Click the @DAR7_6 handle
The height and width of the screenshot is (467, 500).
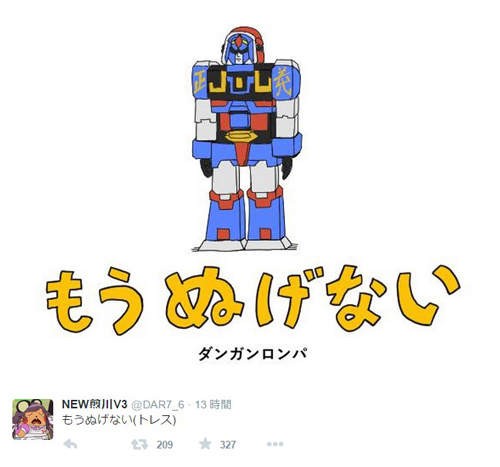158,404
